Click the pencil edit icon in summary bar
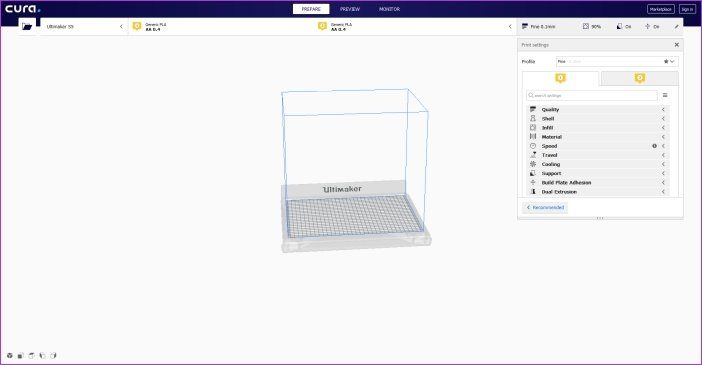The image size is (702, 365). pos(676,27)
